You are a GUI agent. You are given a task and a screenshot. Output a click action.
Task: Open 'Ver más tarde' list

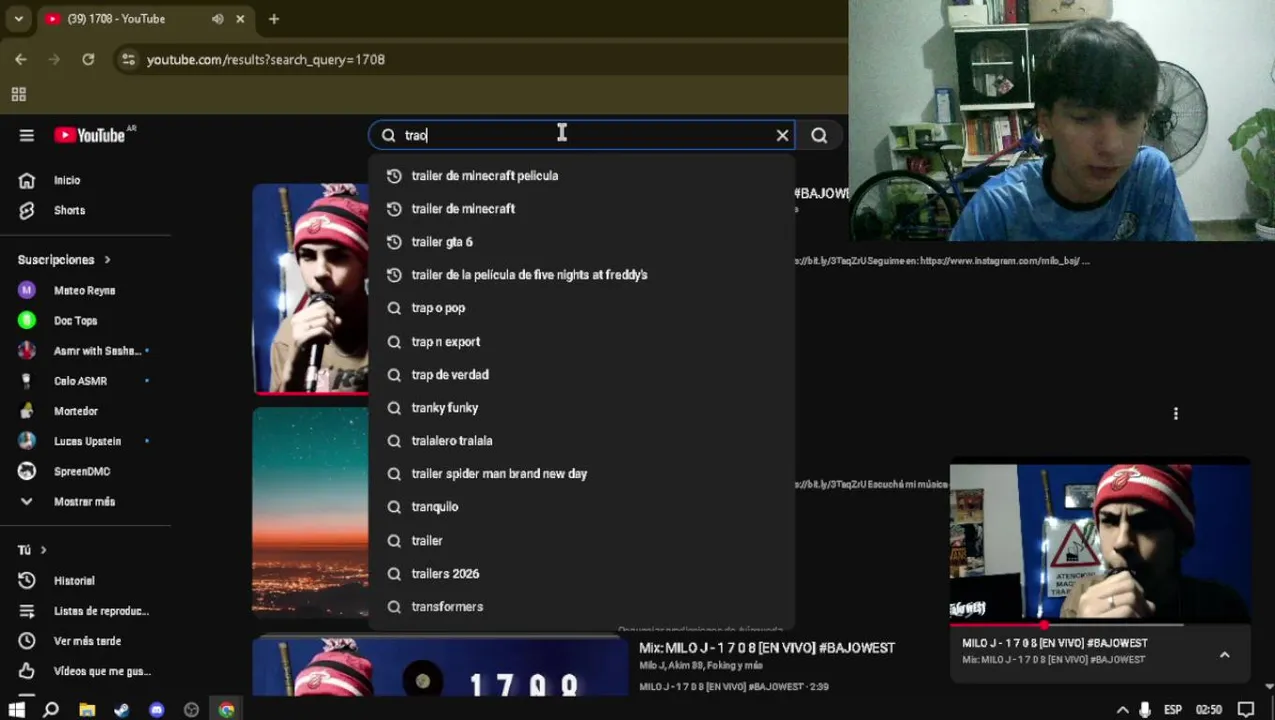coord(85,641)
